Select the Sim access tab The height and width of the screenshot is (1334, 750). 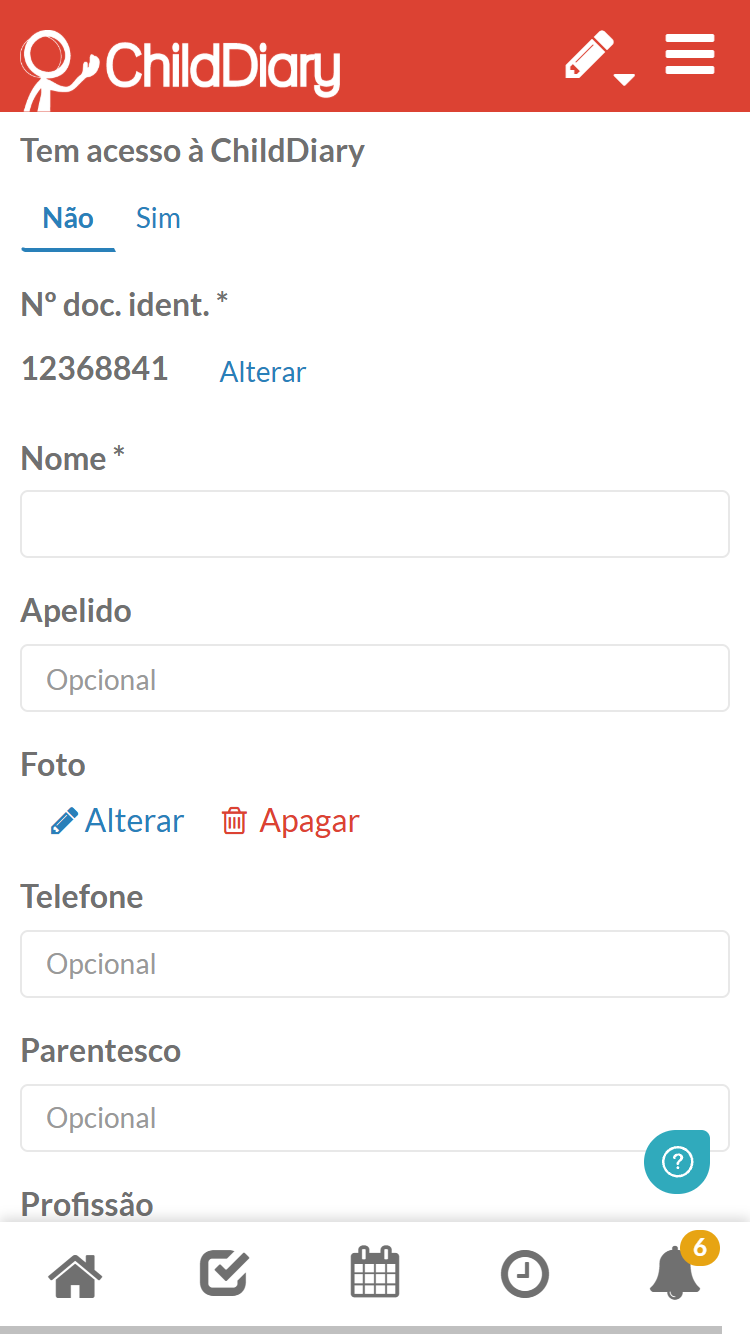(x=158, y=219)
